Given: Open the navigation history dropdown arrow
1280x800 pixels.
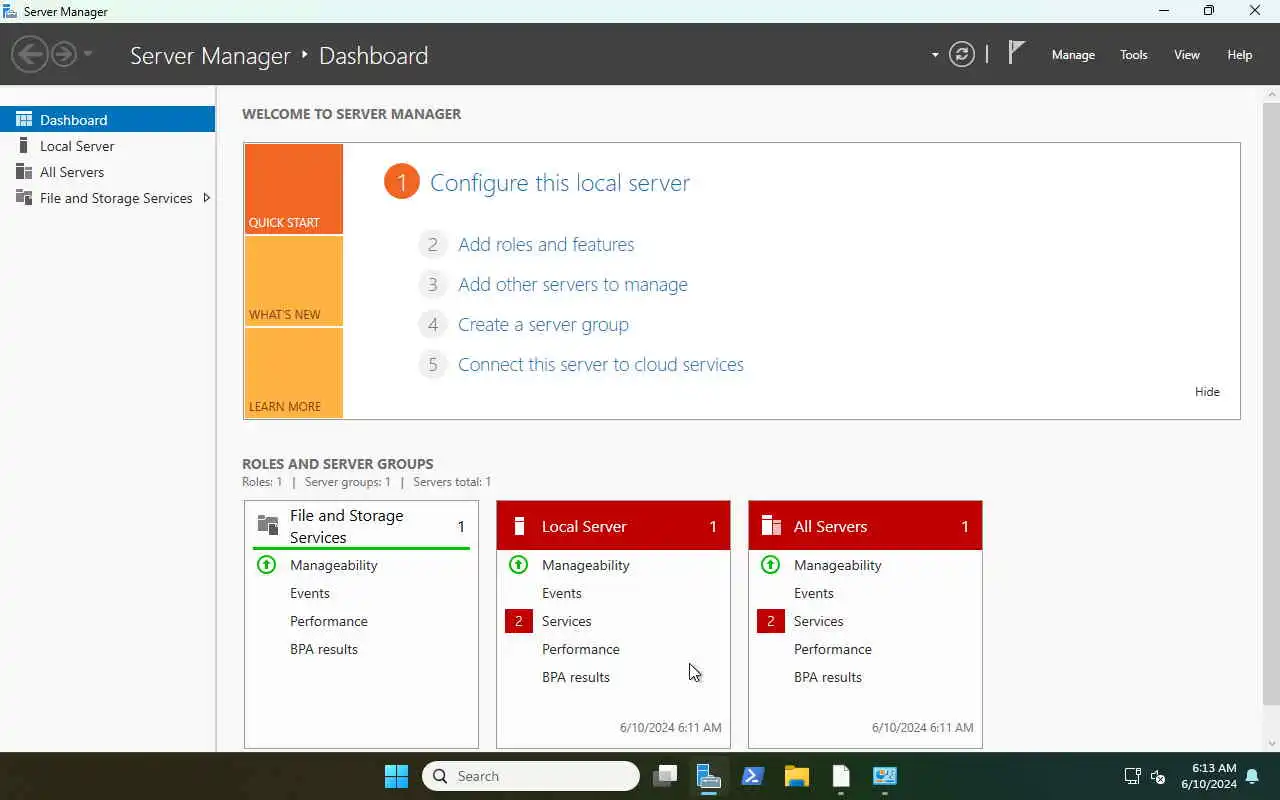Looking at the screenshot, I should [88, 54].
